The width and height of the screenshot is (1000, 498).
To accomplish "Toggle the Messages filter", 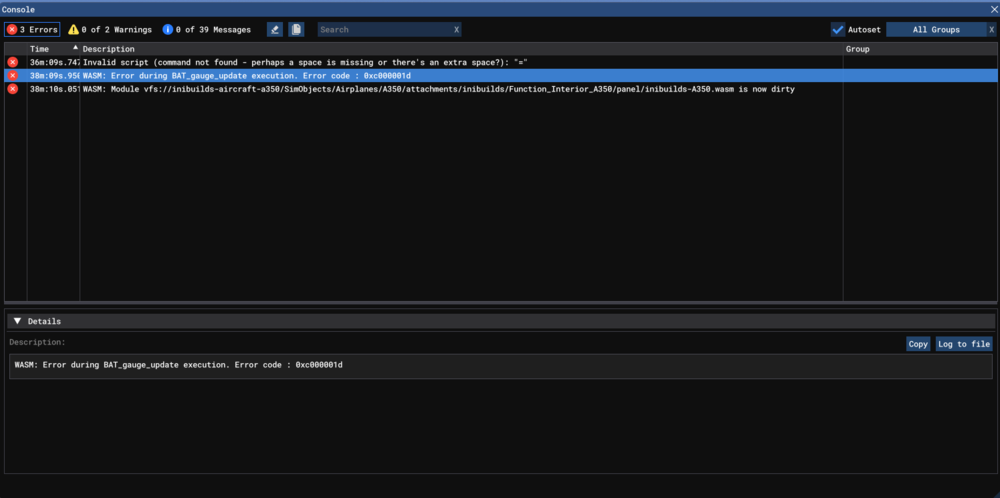I will point(207,30).
